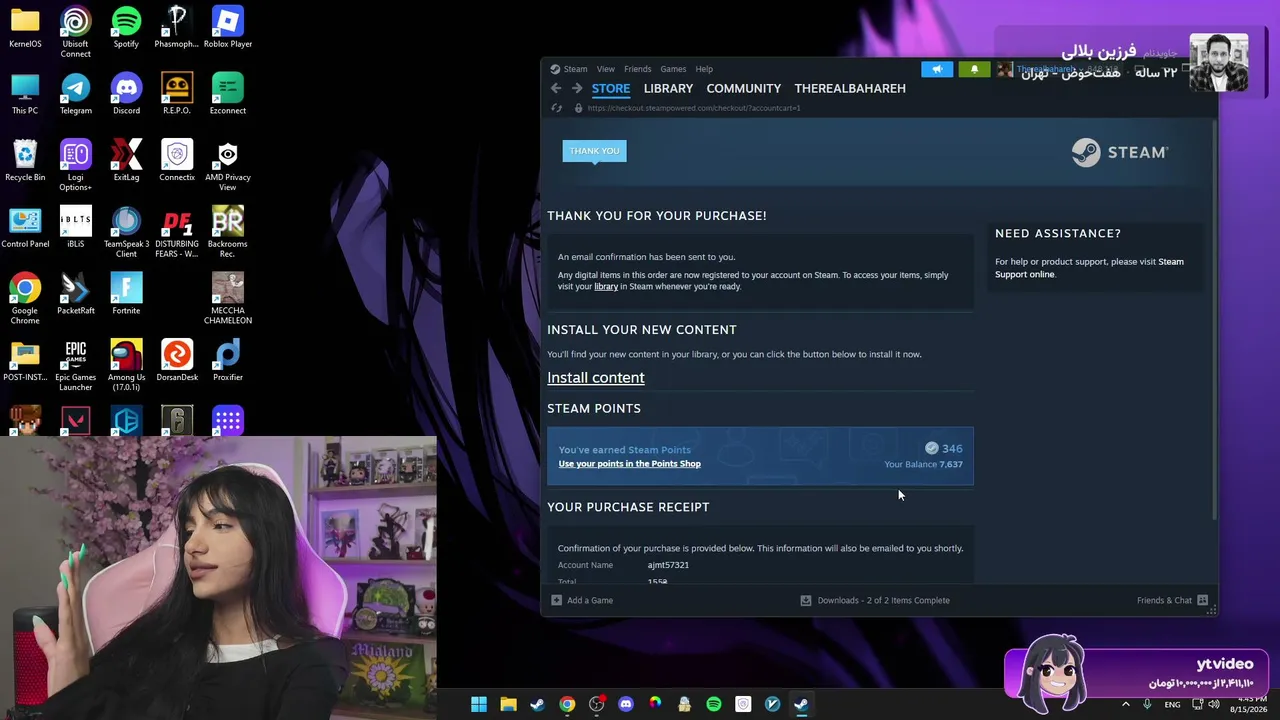Go back using Steam's back arrow
Viewport: 1280px width, 720px height.
tap(556, 88)
